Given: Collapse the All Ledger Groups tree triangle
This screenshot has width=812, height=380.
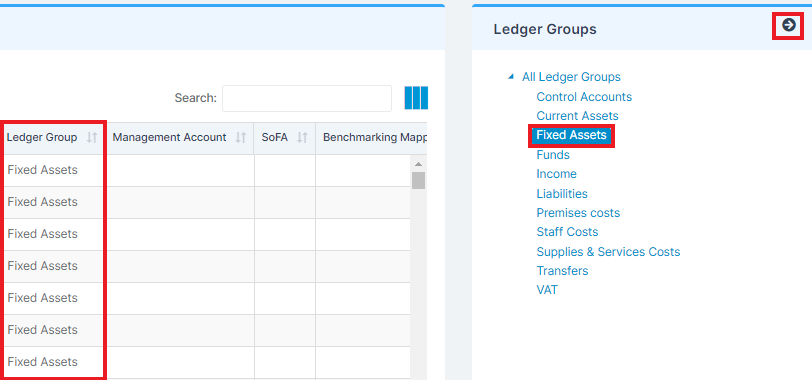Looking at the screenshot, I should 511,77.
